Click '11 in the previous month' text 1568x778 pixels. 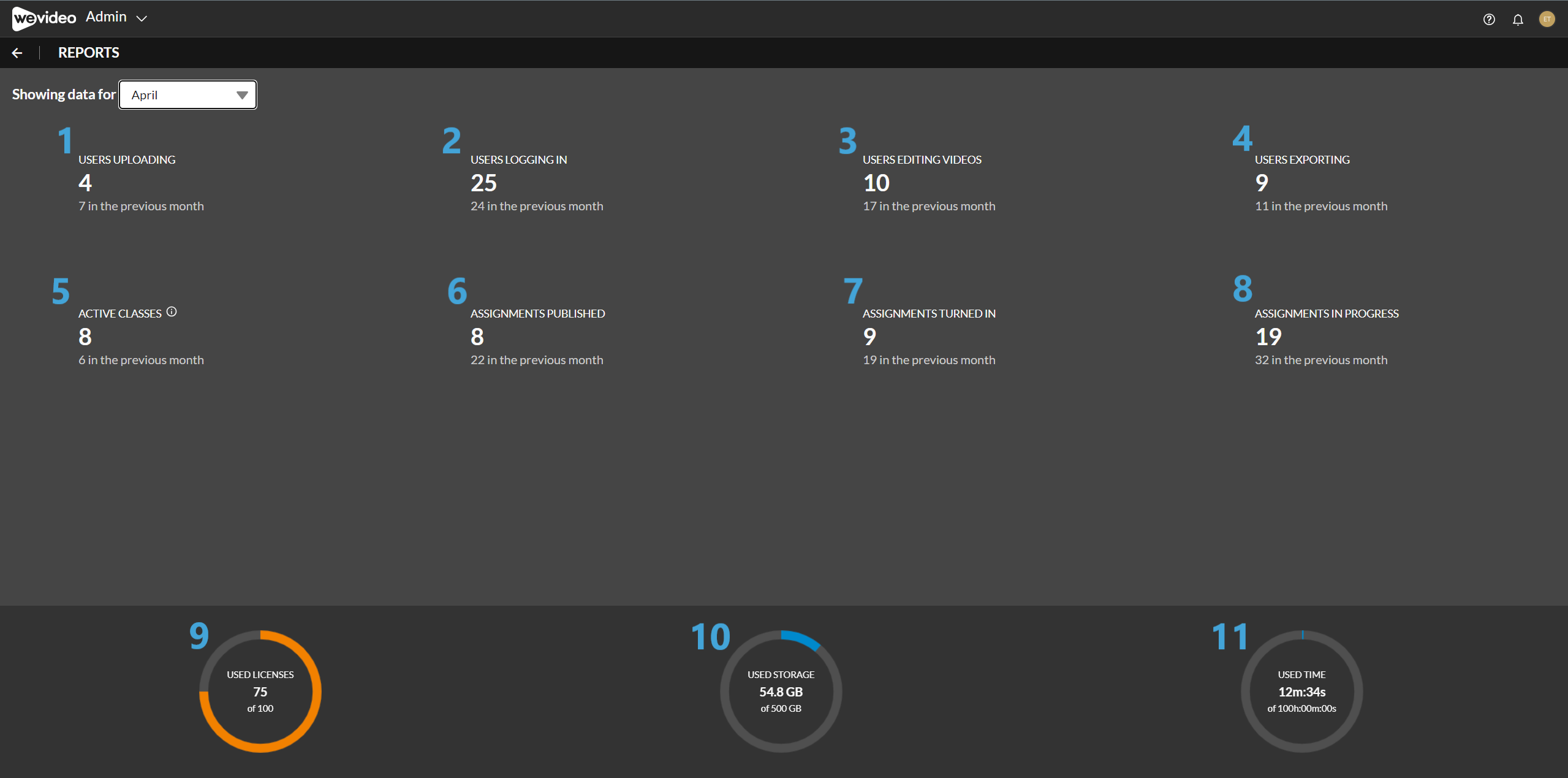point(1321,207)
